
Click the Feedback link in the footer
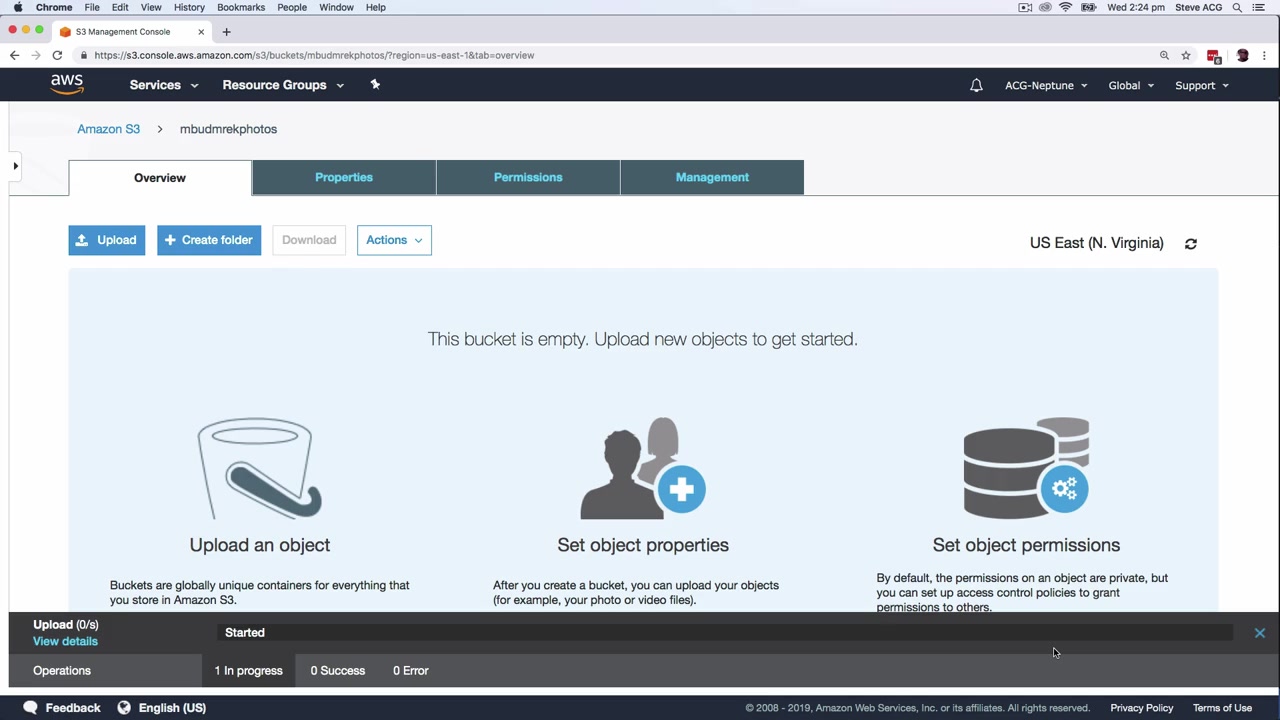click(73, 708)
